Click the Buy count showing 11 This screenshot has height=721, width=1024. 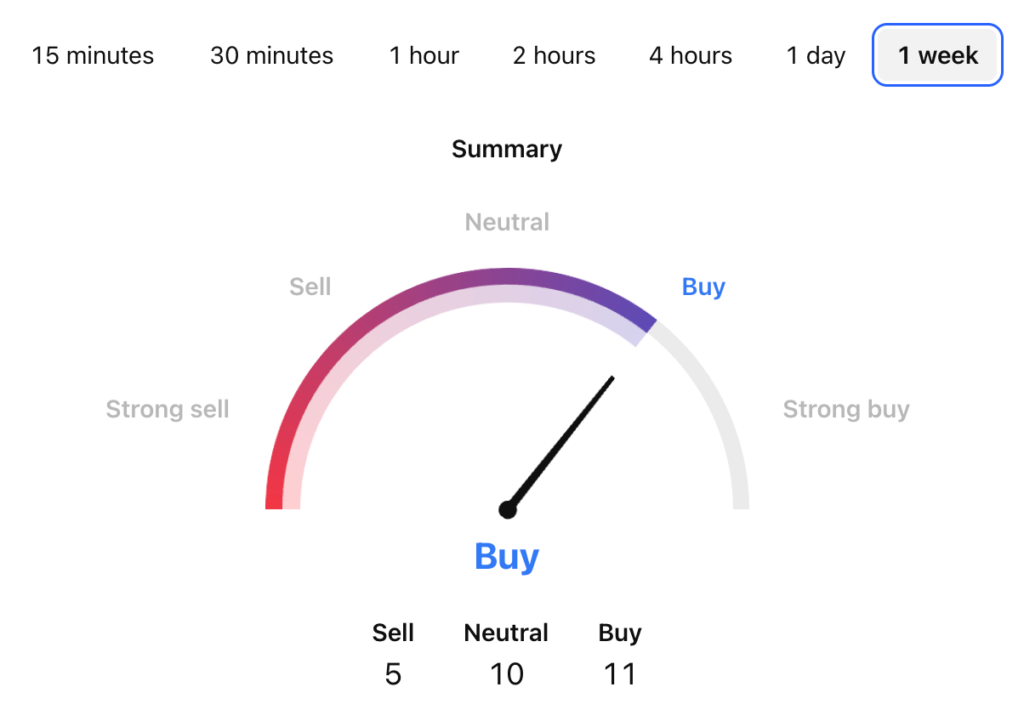coord(620,674)
